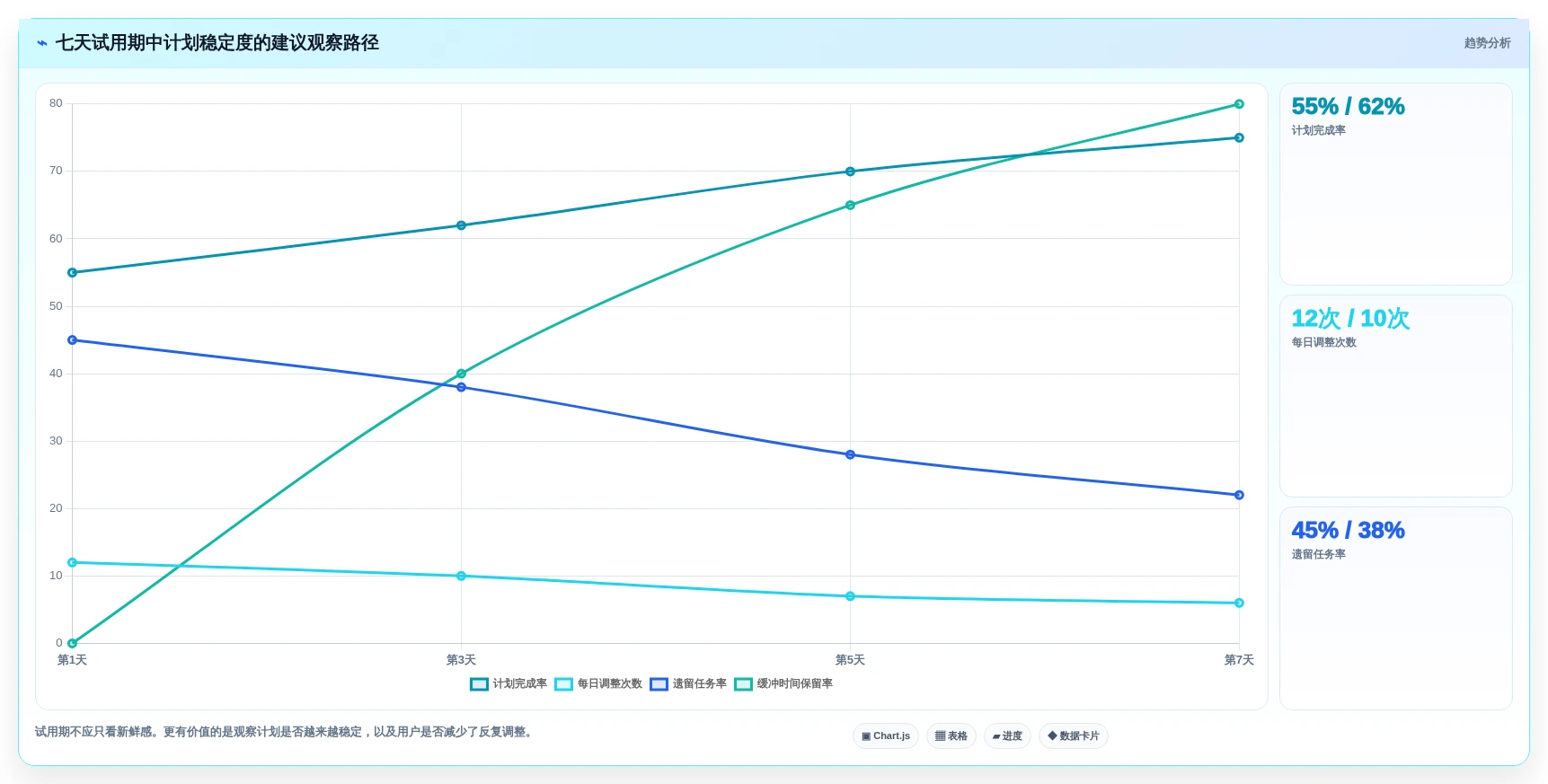Click 每日调整次数 data point at 第7天 (6)

(x=1239, y=603)
